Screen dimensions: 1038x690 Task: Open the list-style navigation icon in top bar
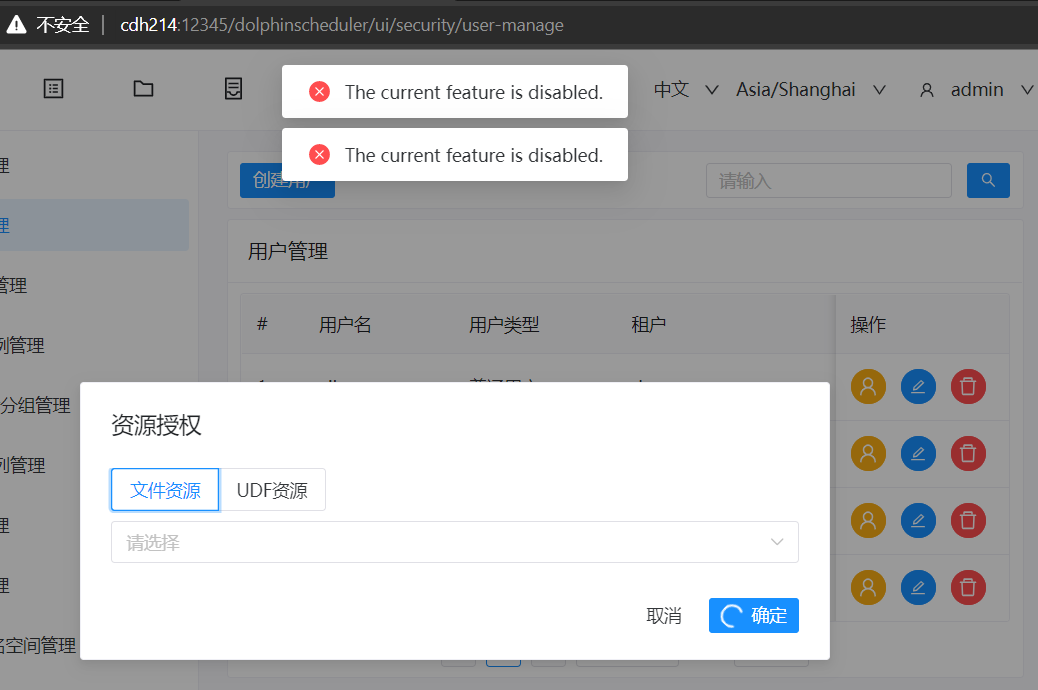tap(54, 89)
